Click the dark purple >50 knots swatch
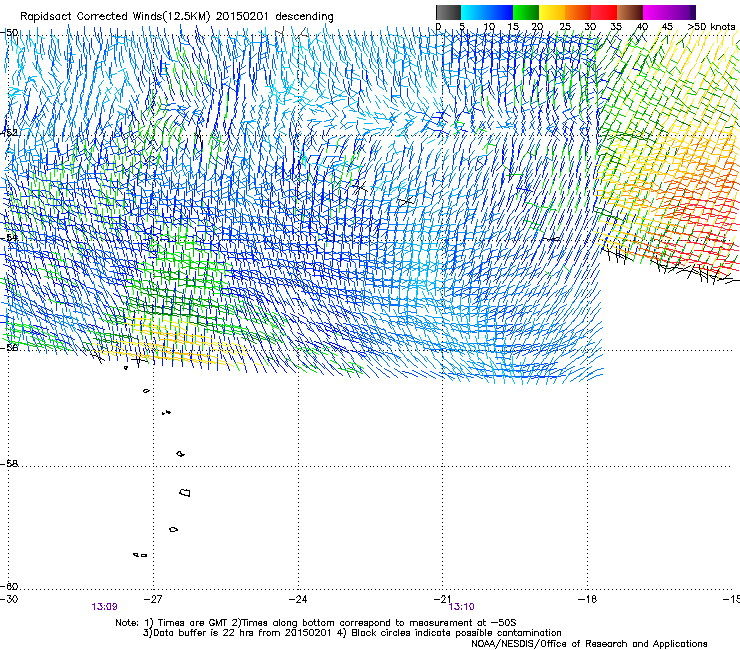 click(691, 12)
